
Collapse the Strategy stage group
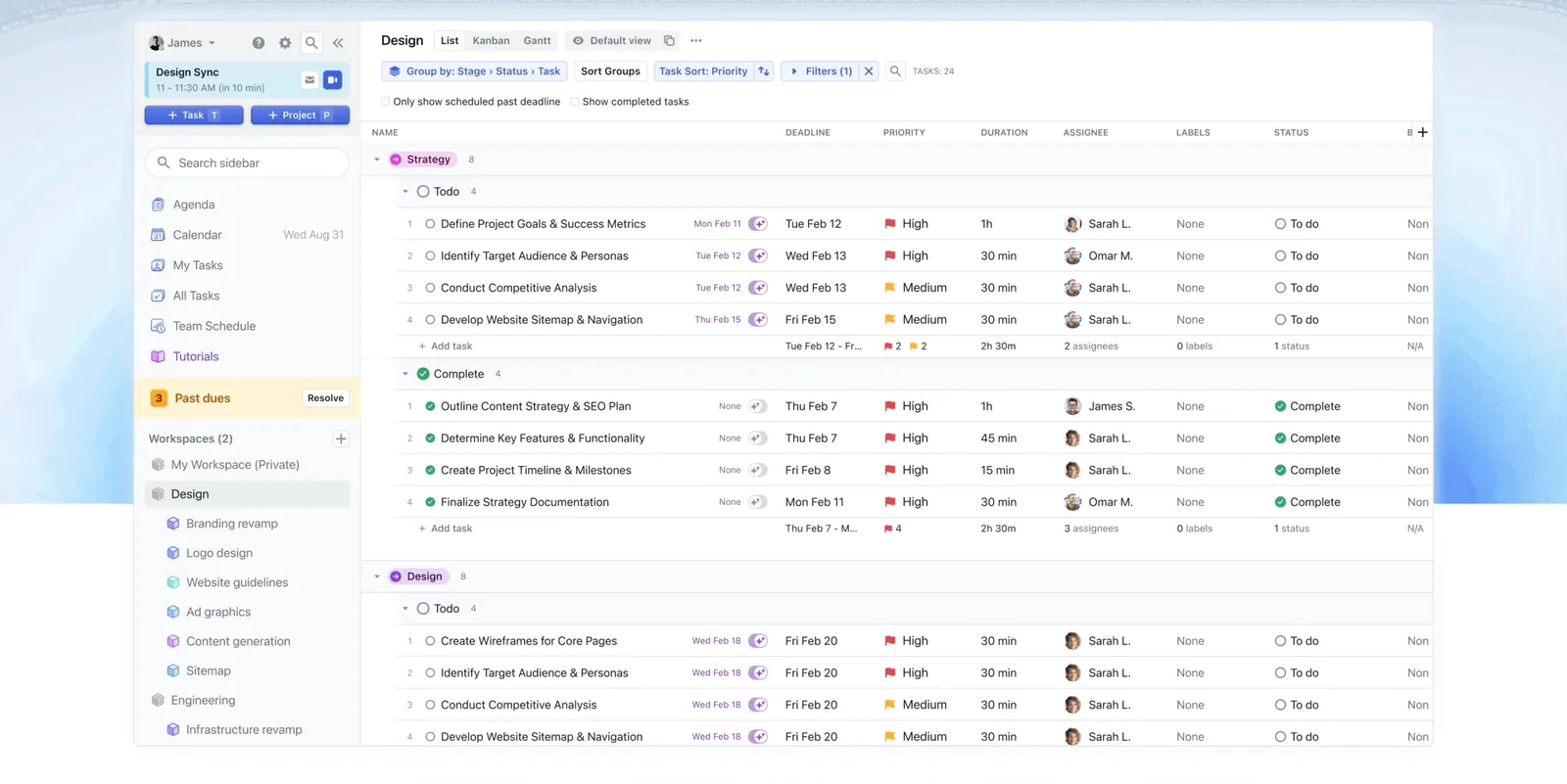point(377,160)
